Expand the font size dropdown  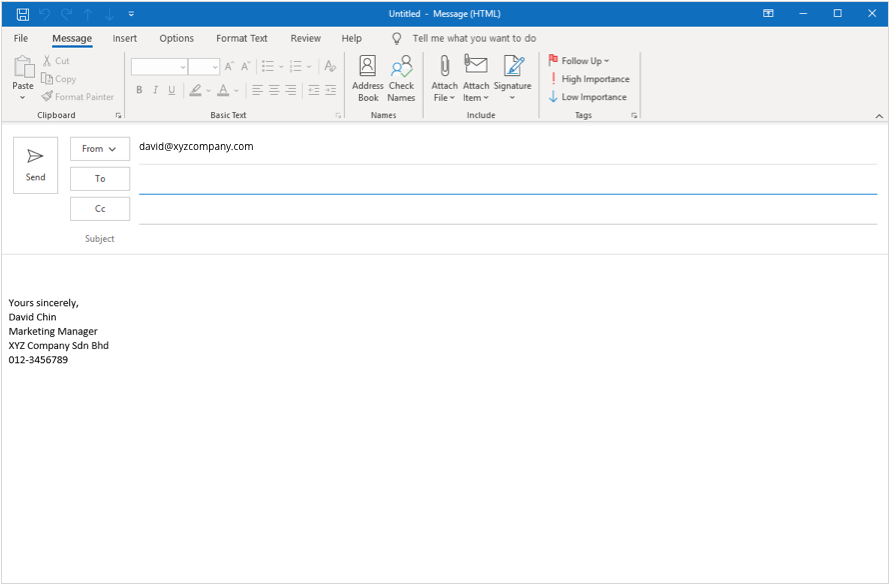click(x=214, y=67)
